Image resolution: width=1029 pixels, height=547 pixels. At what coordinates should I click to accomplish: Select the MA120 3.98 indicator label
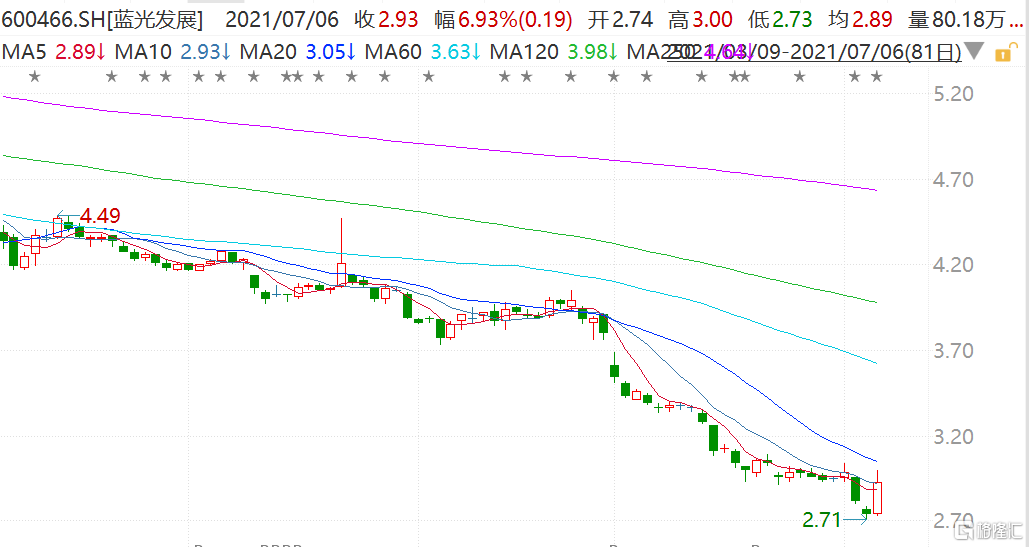[554, 51]
